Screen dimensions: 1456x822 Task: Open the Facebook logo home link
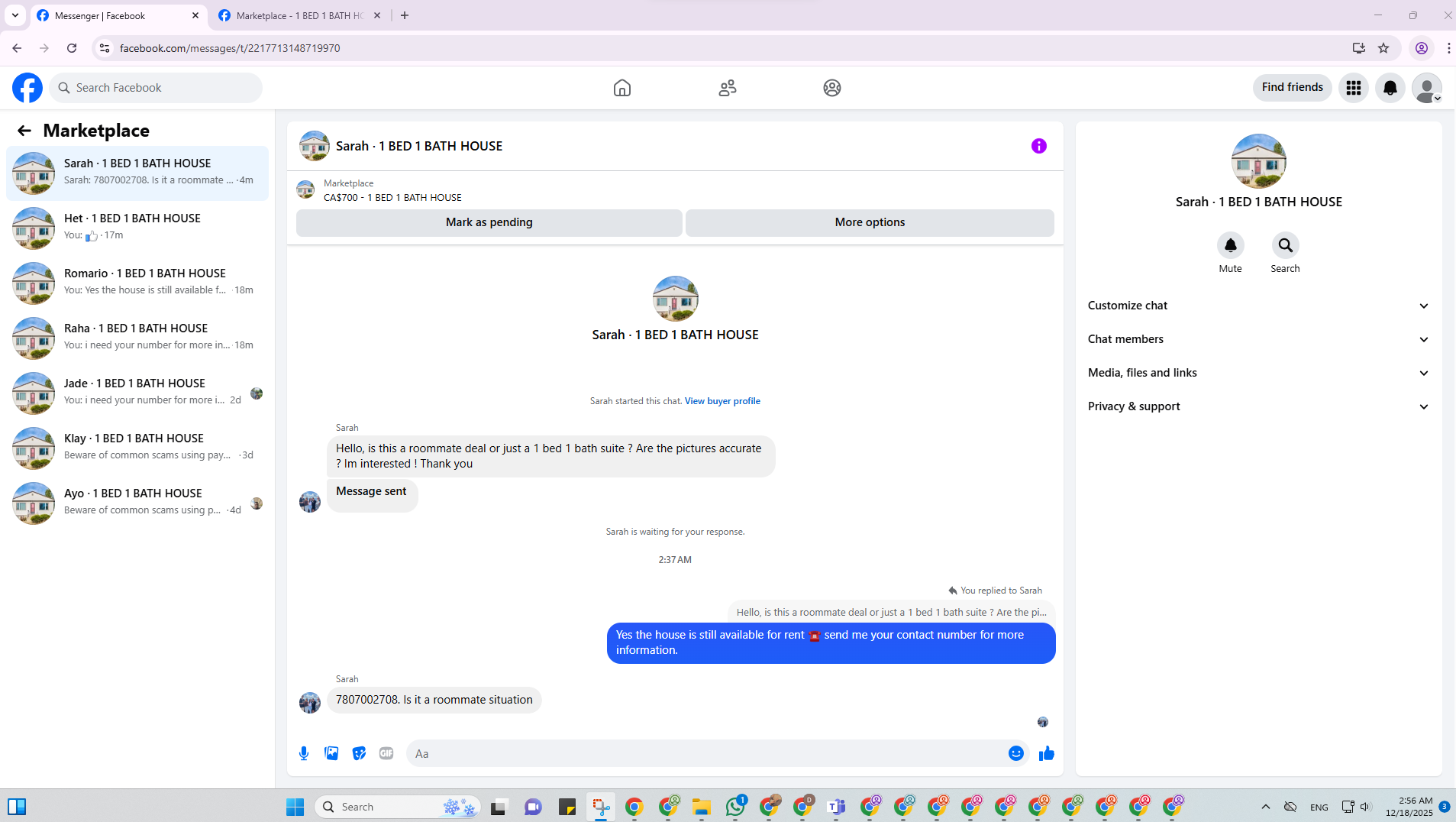[x=27, y=88]
